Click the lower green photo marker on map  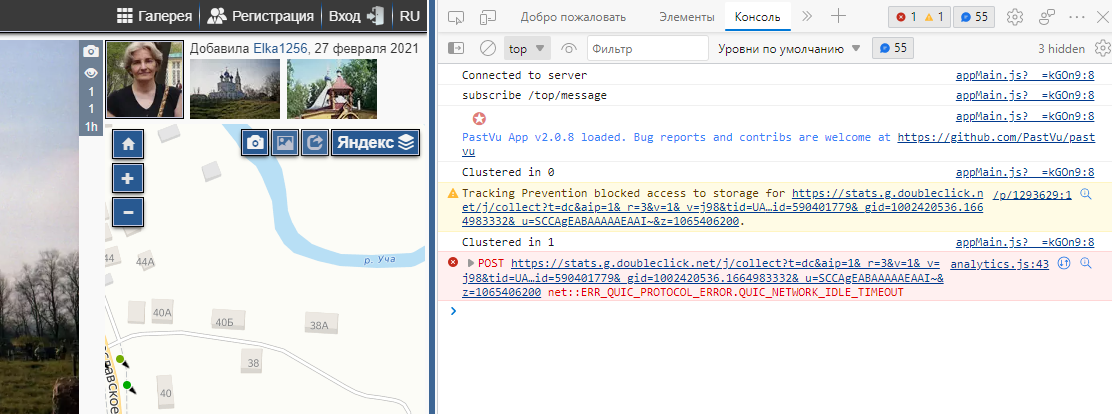[127, 385]
